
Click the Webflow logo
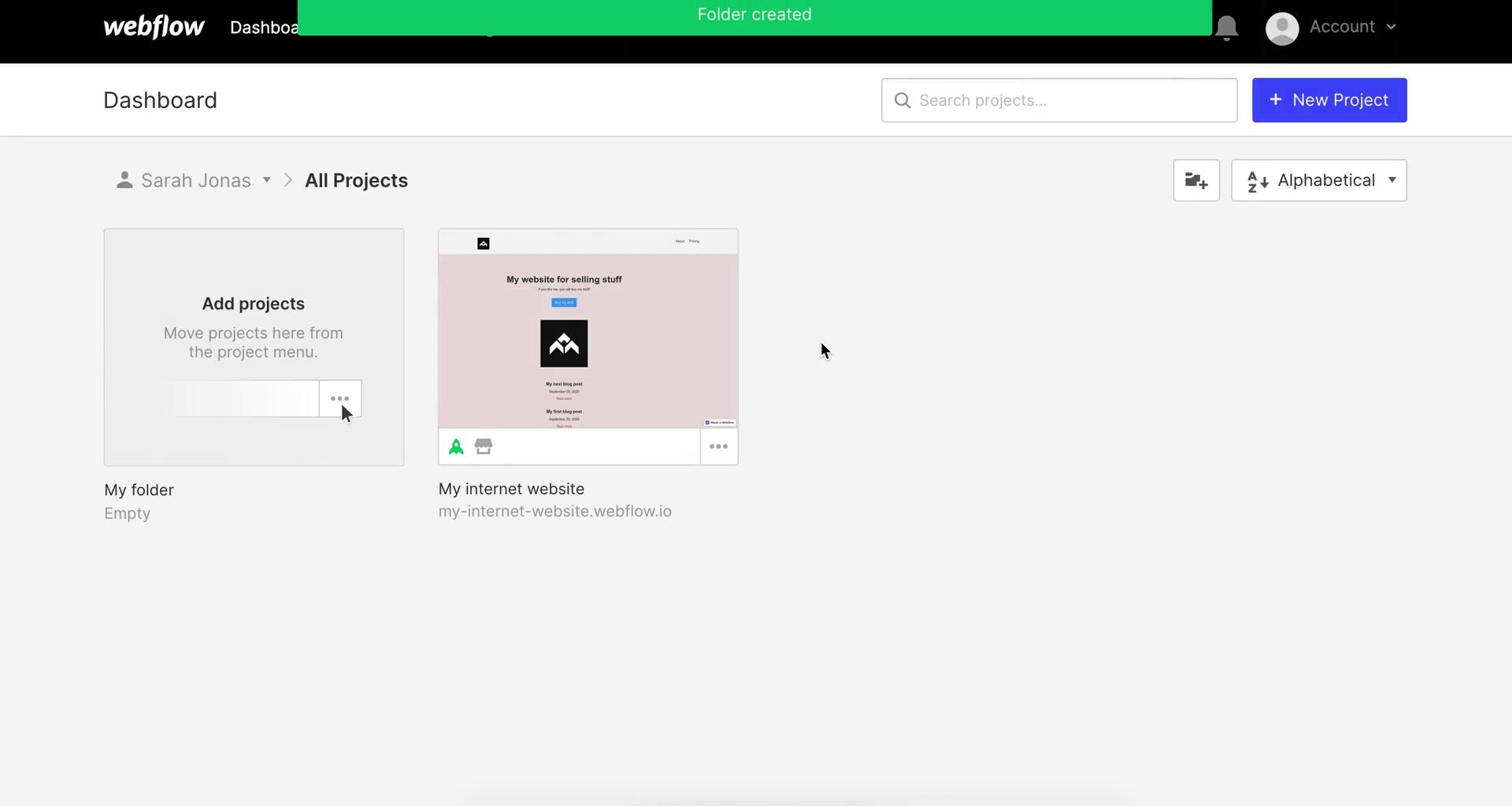[x=154, y=27]
